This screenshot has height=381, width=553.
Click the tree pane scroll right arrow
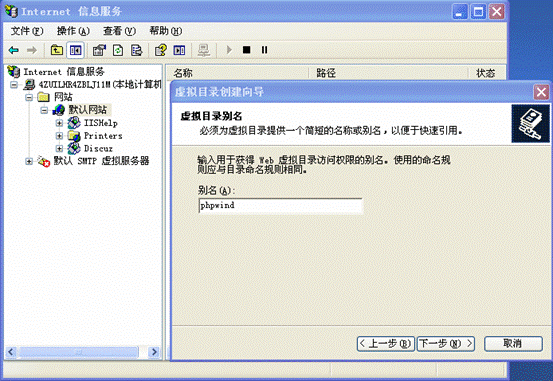click(x=154, y=352)
